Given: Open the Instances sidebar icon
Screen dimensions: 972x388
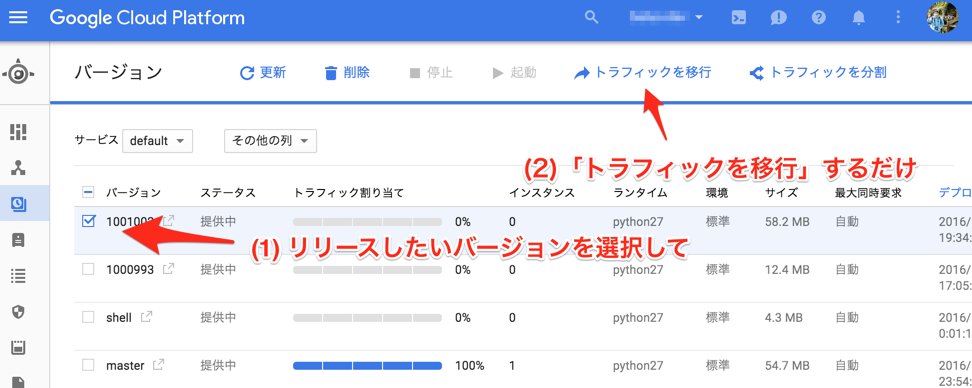Looking at the screenshot, I should [x=19, y=240].
